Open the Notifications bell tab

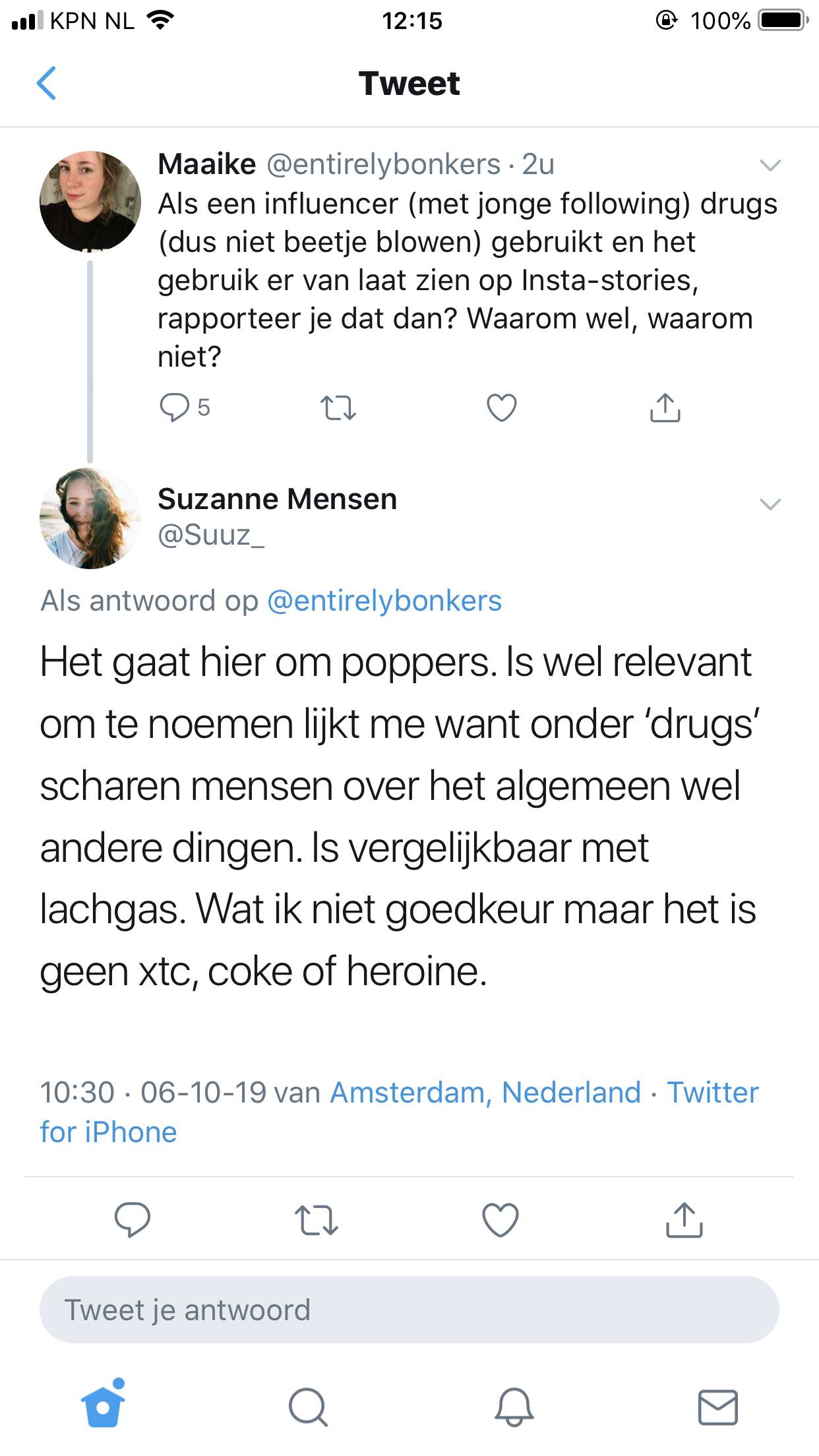(x=514, y=1407)
